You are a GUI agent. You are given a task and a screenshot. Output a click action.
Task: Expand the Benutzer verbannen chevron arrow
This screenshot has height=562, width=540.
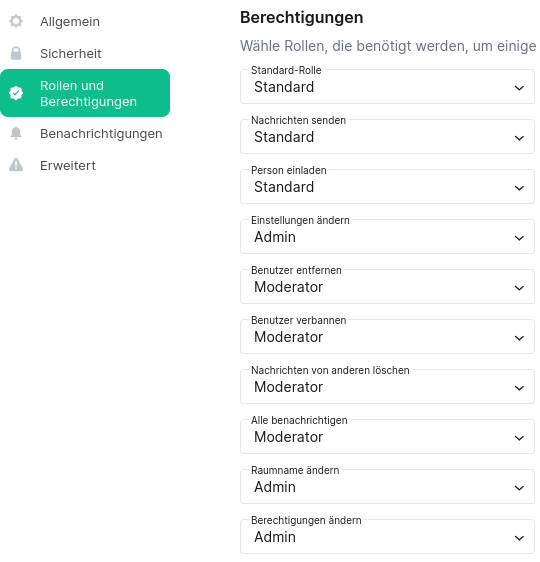tap(519, 338)
